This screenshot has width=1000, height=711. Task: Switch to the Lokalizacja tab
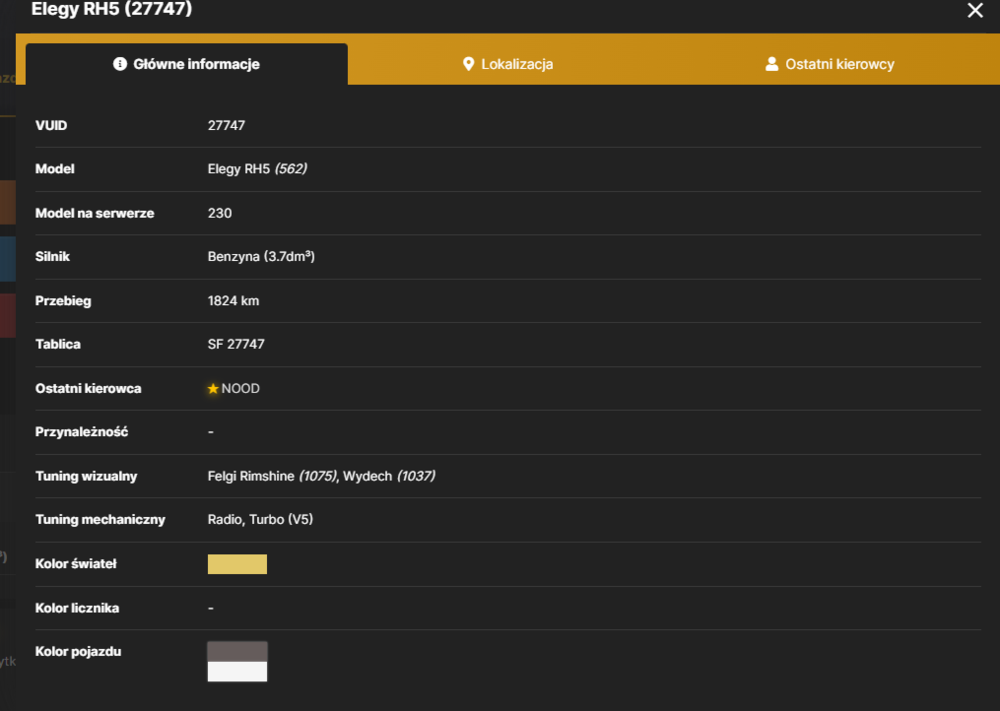508,64
